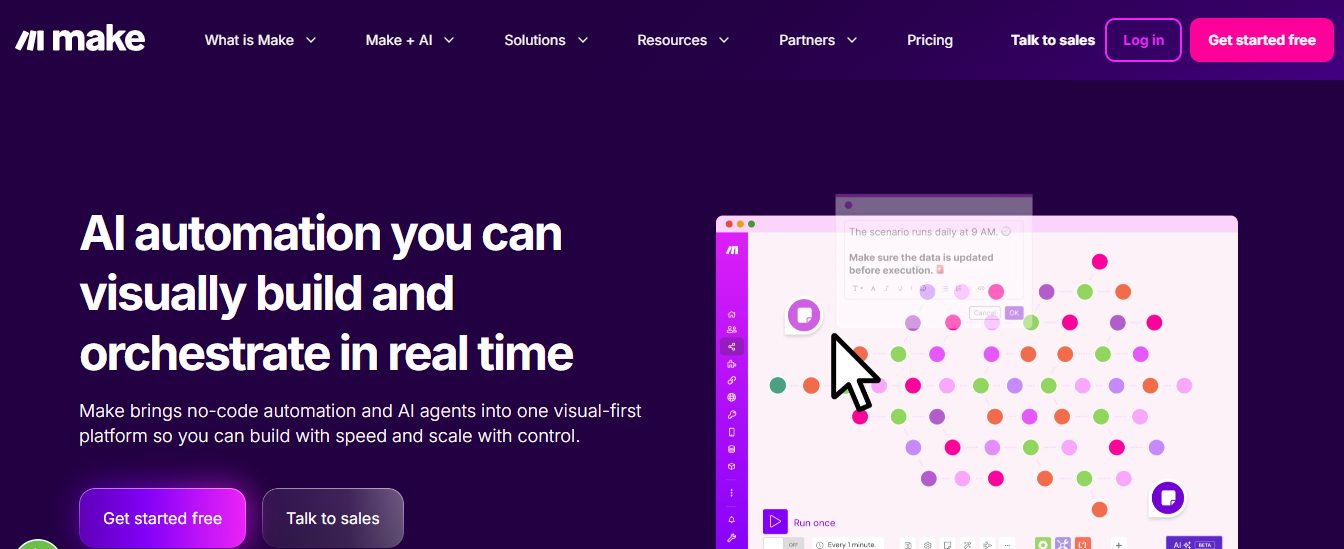The image size is (1344, 549).
Task: Click the Talk to sales button below the headline
Action: tap(333, 518)
